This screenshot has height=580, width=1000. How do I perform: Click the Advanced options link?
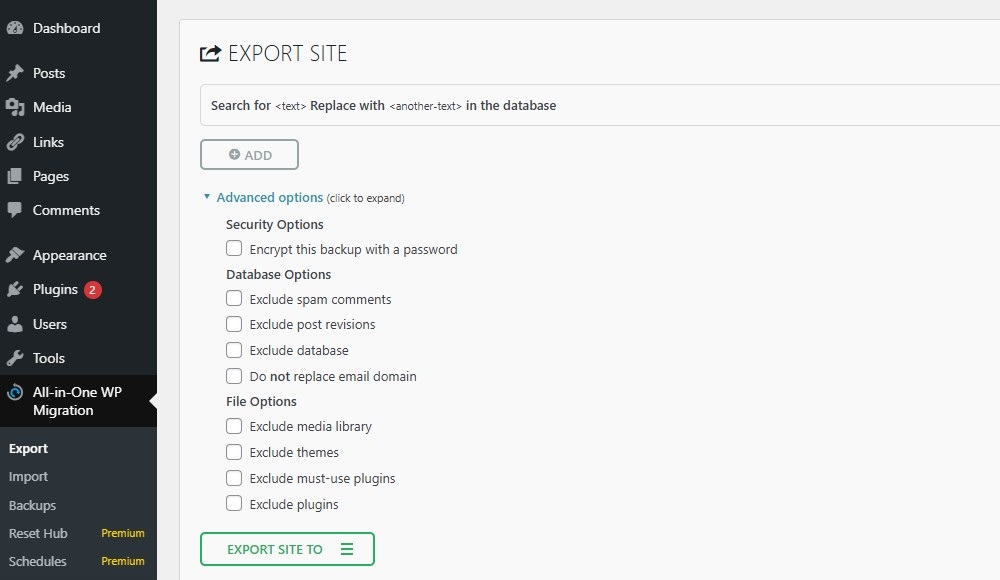click(x=270, y=197)
